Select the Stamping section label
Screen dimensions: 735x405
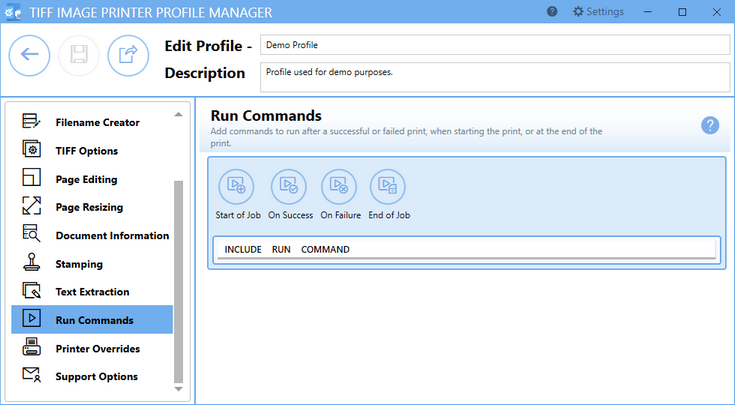(x=79, y=264)
